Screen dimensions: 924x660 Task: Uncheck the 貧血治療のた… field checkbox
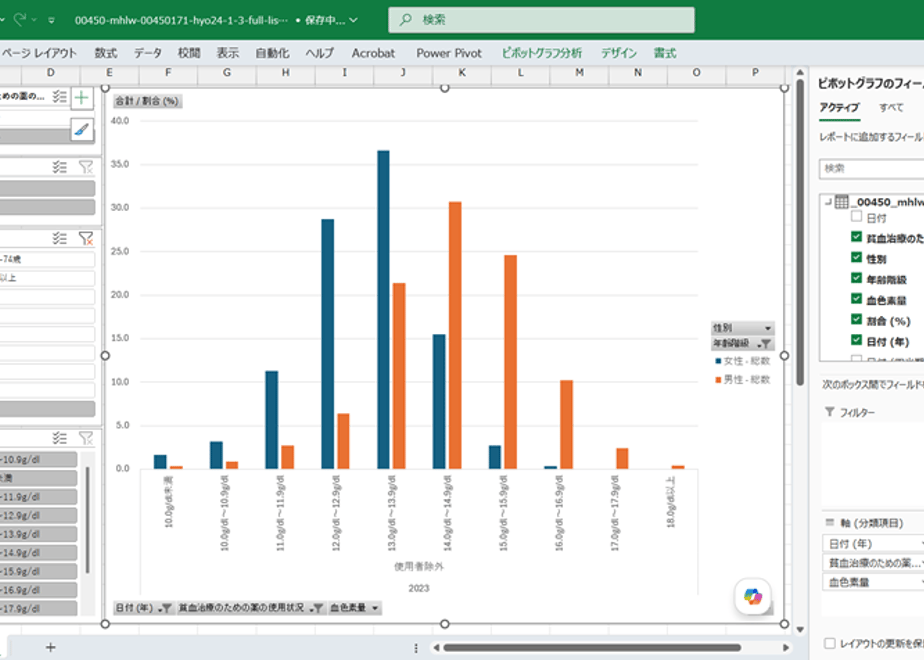(x=856, y=237)
